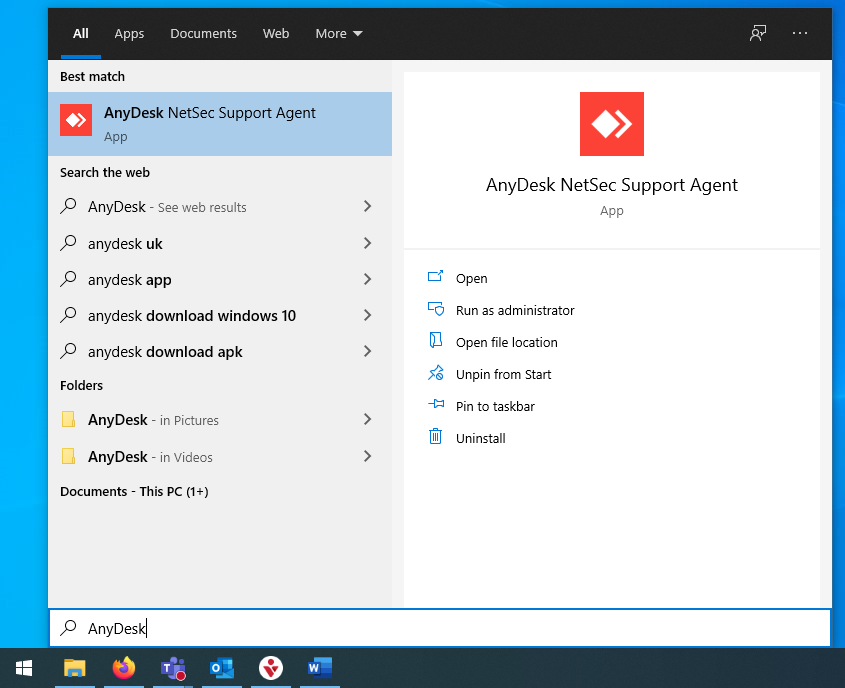Expand AnyDesk in Videos folder arrow

coord(368,456)
